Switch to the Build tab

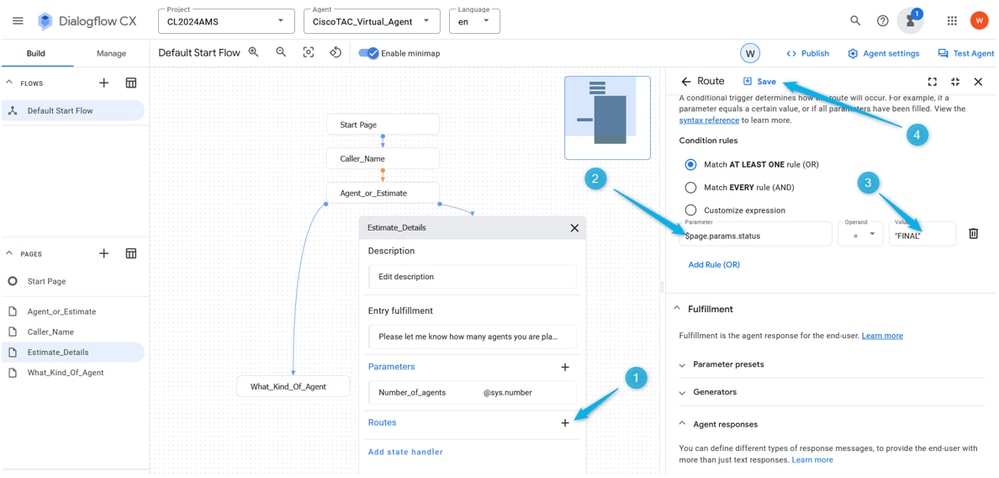[x=36, y=54]
